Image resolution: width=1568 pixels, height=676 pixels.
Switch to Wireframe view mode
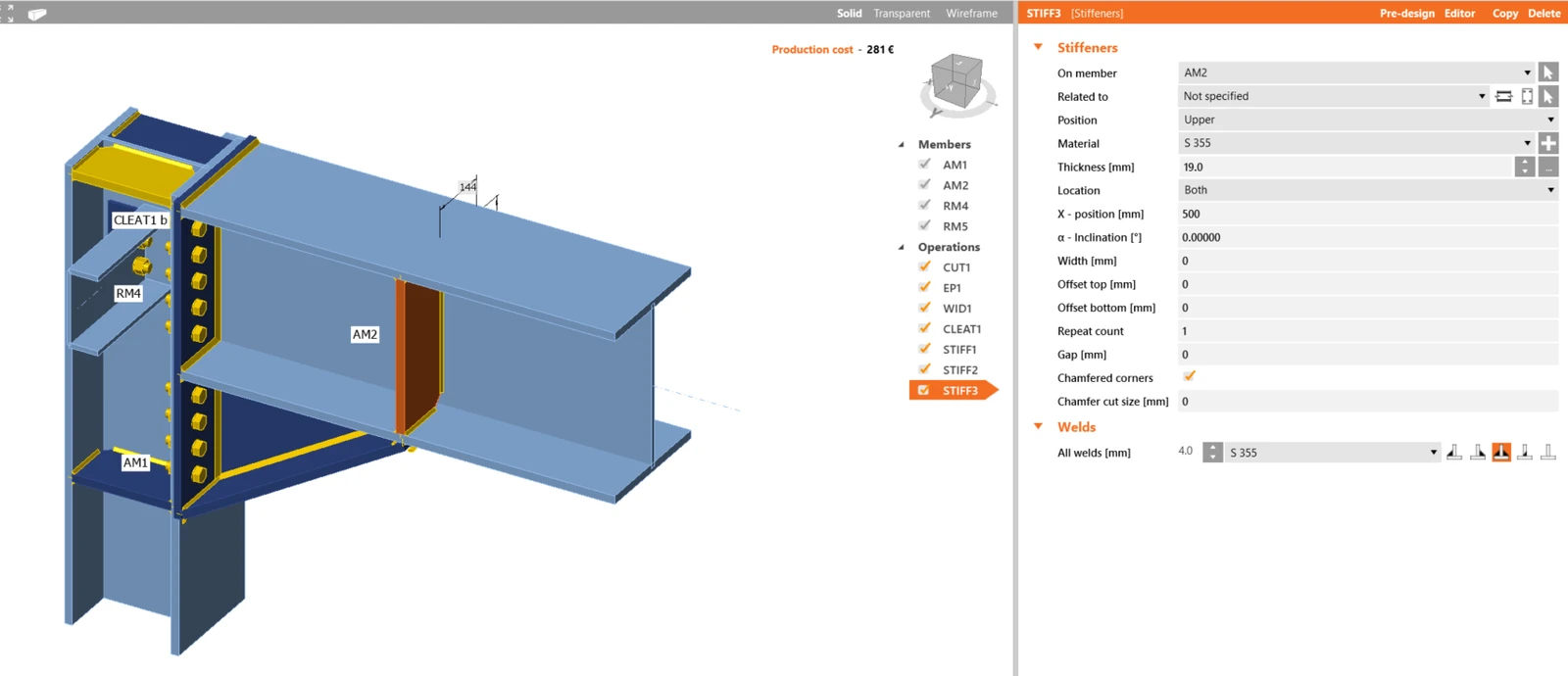(971, 13)
